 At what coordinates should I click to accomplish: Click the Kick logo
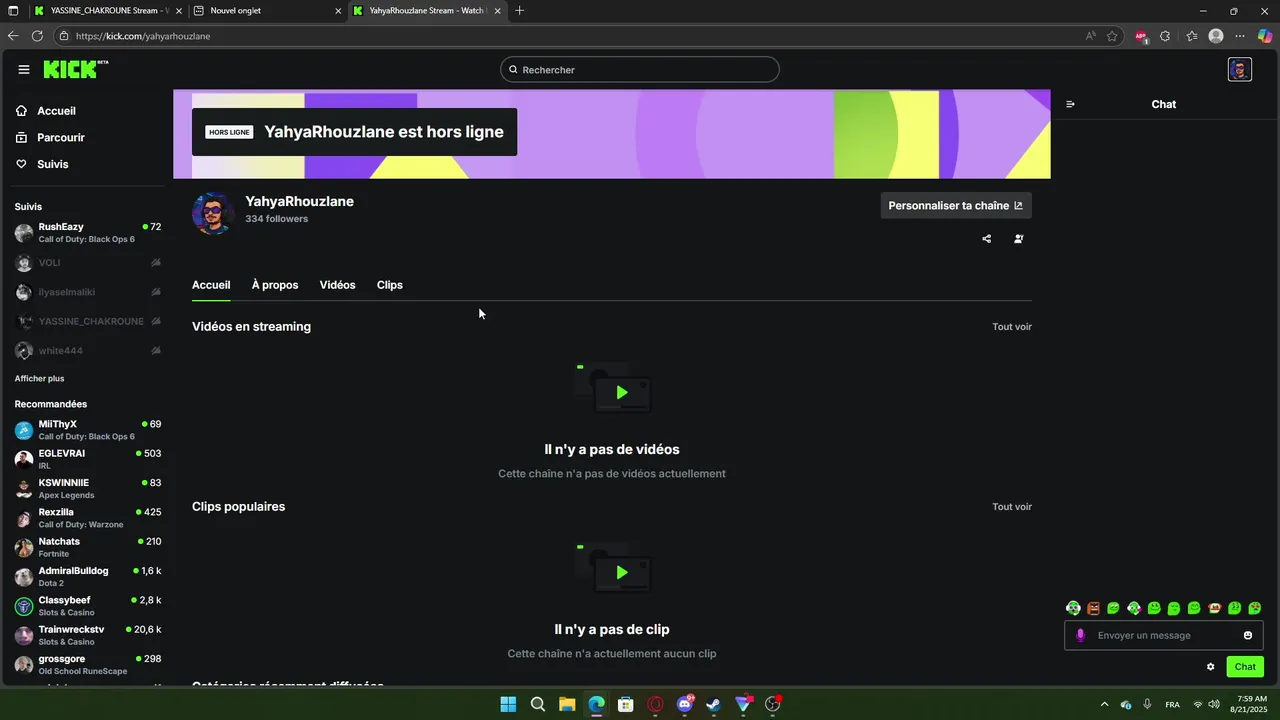75,69
